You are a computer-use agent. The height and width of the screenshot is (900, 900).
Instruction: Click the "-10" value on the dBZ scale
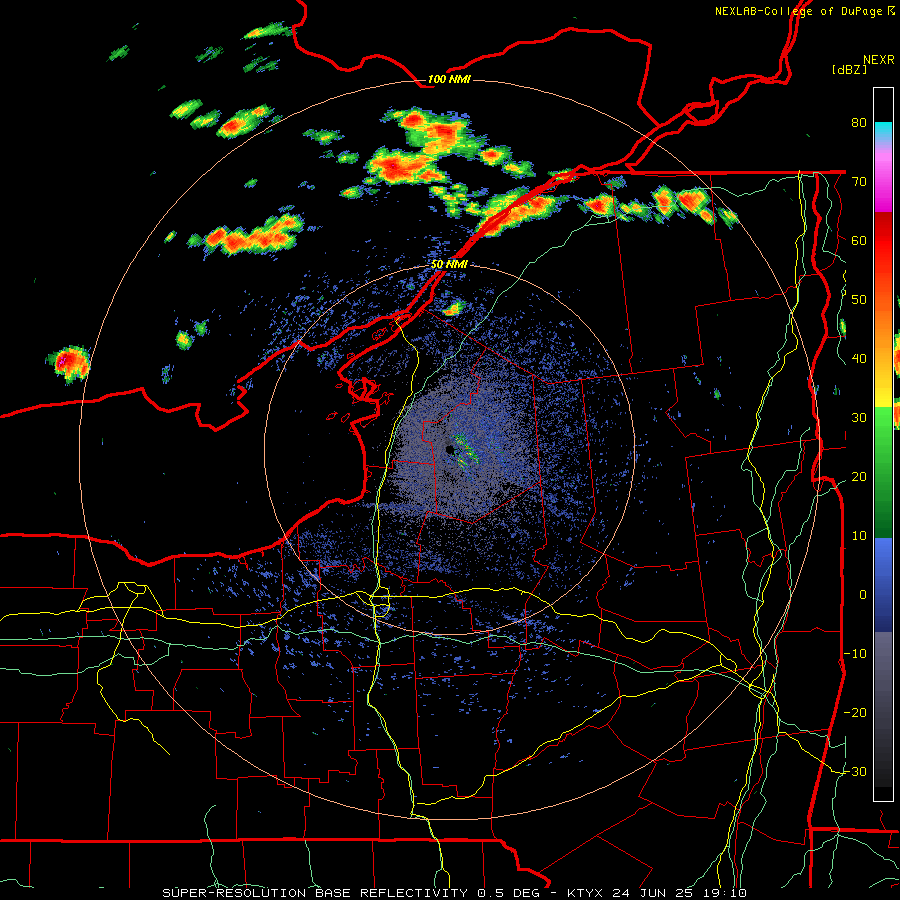(855, 653)
